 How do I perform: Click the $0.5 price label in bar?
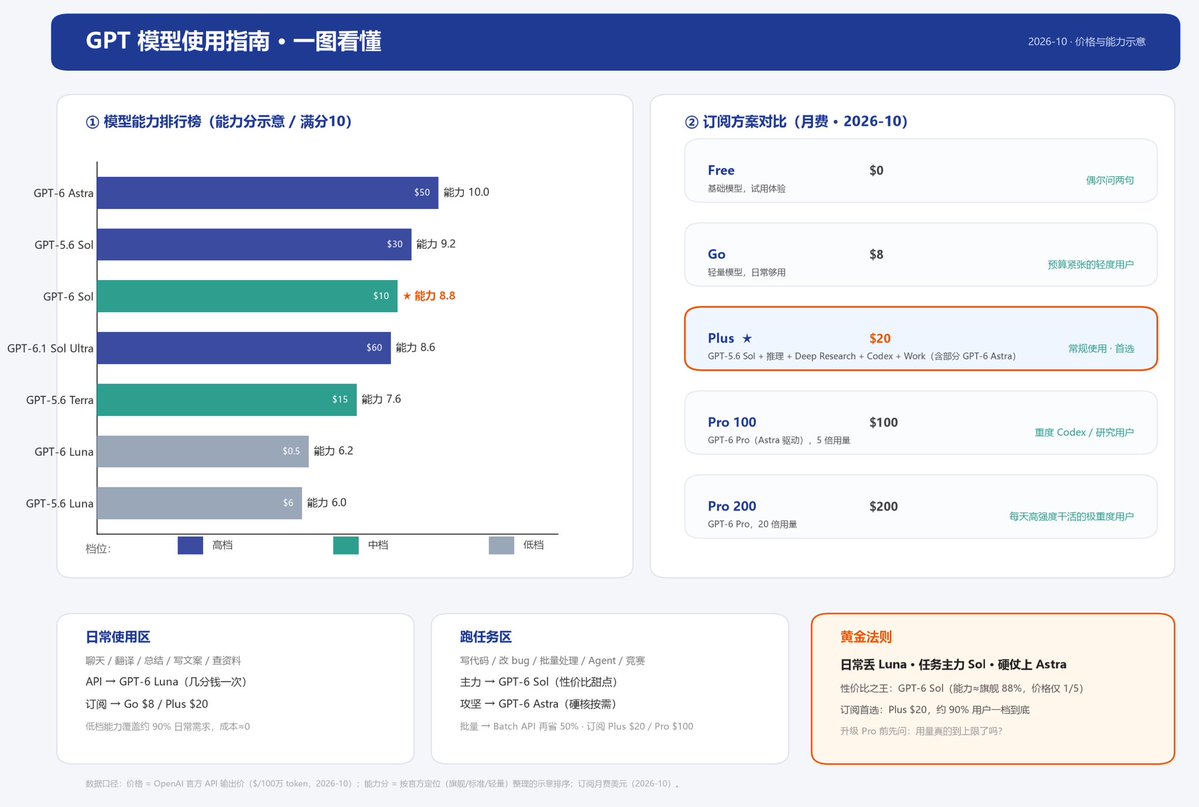(291, 451)
